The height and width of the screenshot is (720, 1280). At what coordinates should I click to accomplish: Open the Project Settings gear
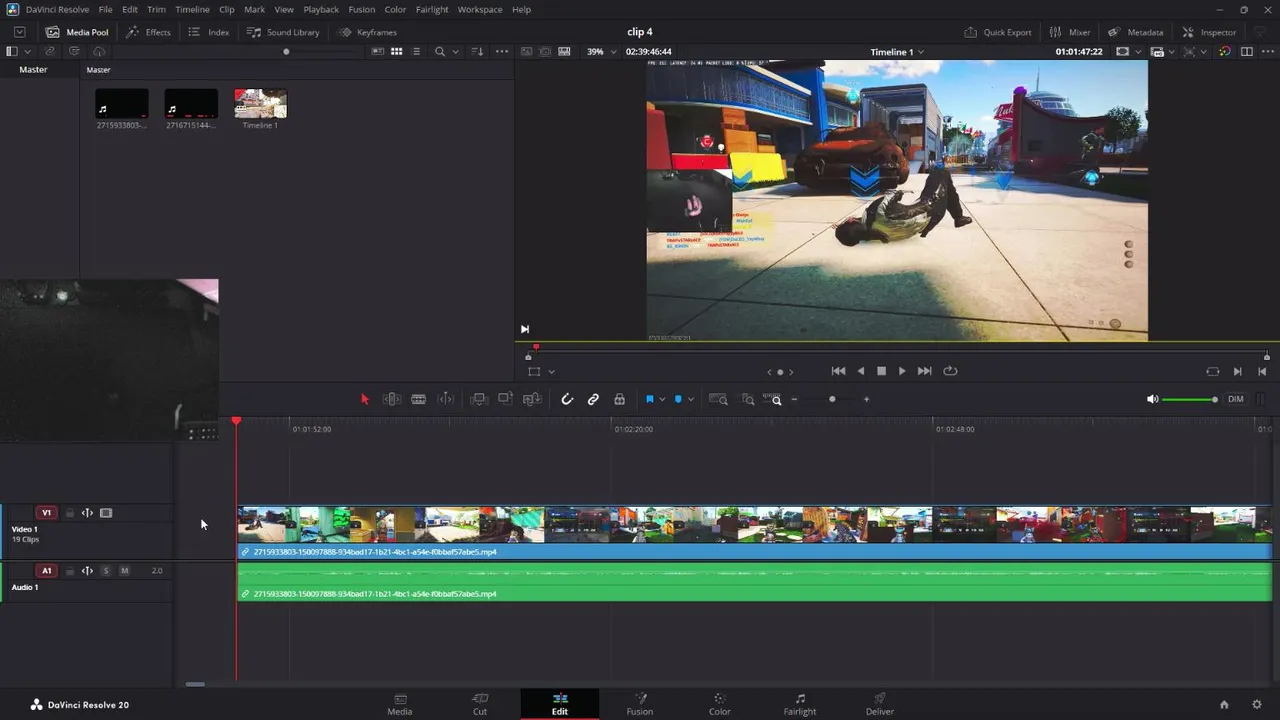1257,704
